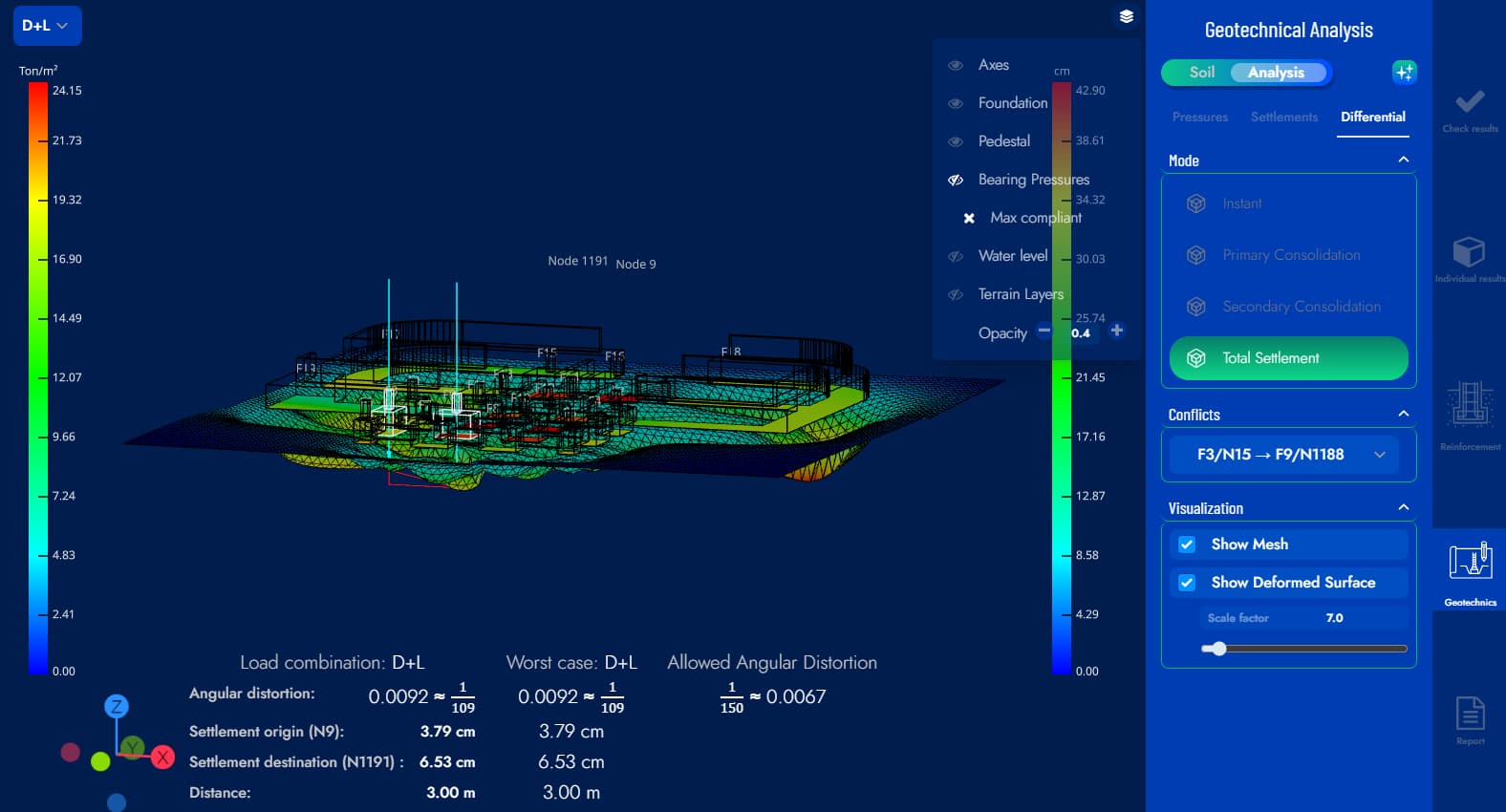Uncheck Show Deformed Surface checkbox
The width and height of the screenshot is (1506, 812).
click(1187, 583)
